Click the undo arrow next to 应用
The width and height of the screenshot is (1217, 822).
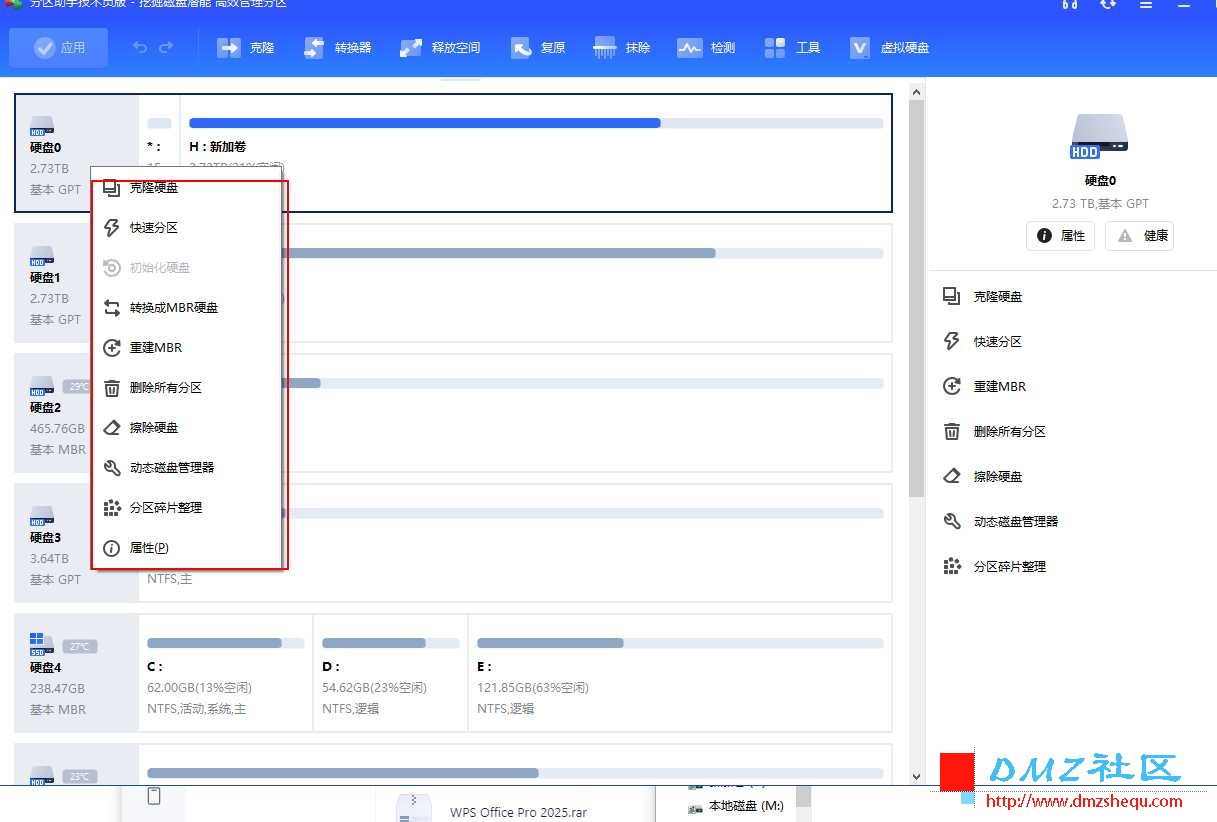click(140, 47)
